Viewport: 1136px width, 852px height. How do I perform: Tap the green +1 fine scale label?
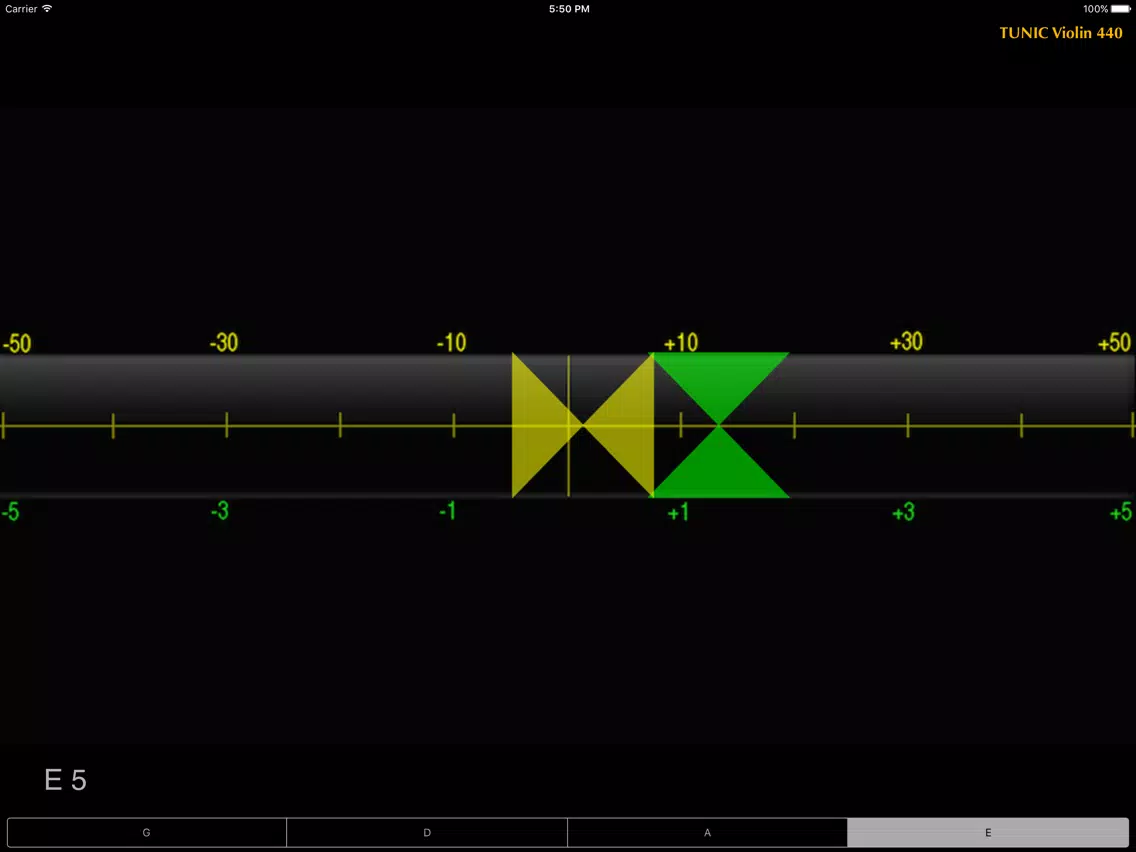click(x=679, y=513)
